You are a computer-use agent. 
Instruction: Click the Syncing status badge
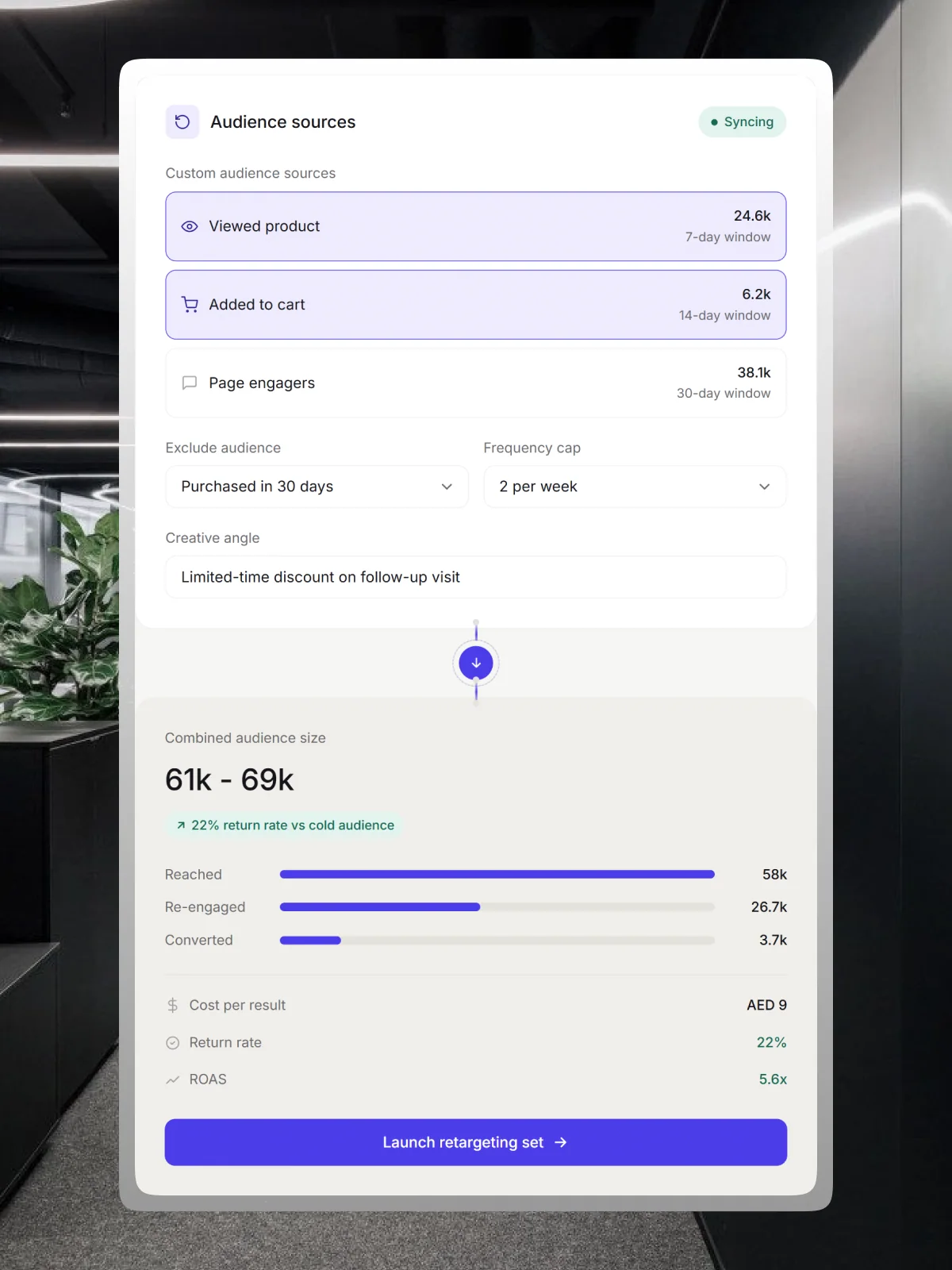tap(743, 122)
